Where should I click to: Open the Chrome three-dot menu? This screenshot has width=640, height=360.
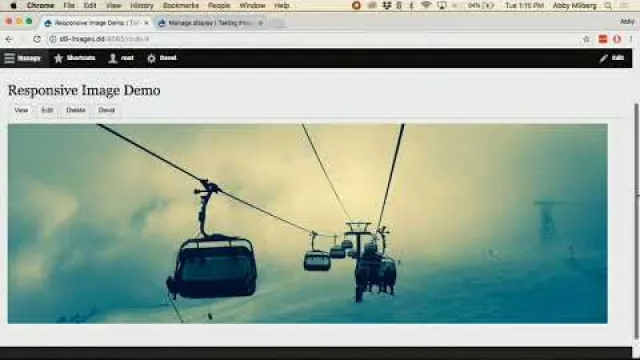(631, 39)
